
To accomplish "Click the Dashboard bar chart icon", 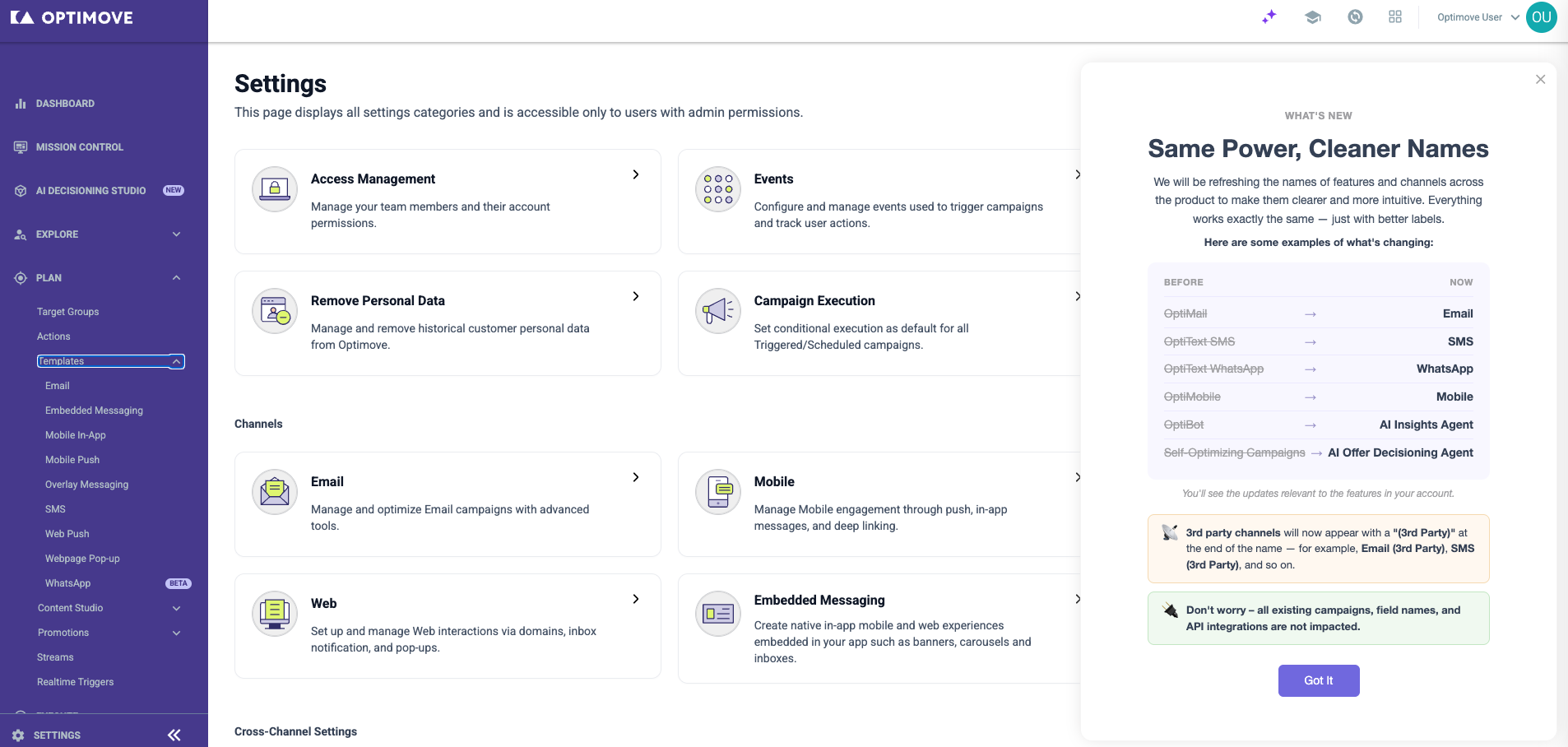I will pyautogui.click(x=21, y=104).
